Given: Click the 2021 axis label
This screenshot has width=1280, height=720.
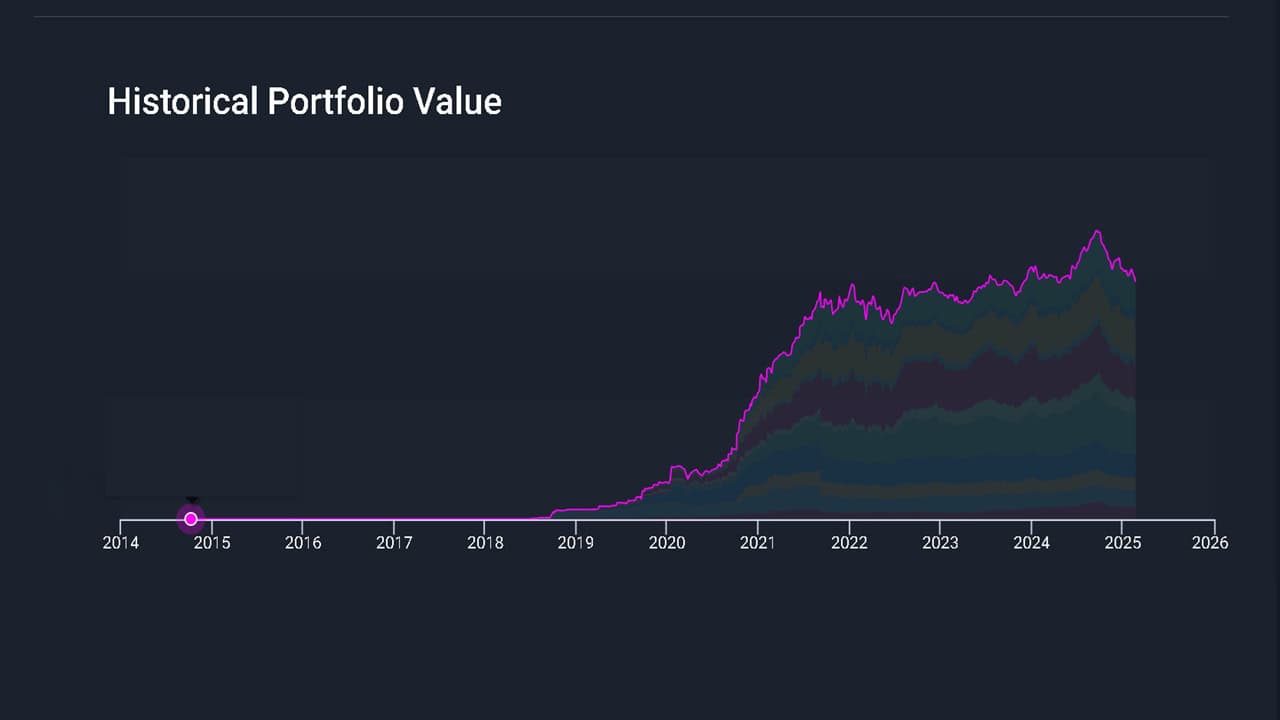Looking at the screenshot, I should [x=758, y=543].
